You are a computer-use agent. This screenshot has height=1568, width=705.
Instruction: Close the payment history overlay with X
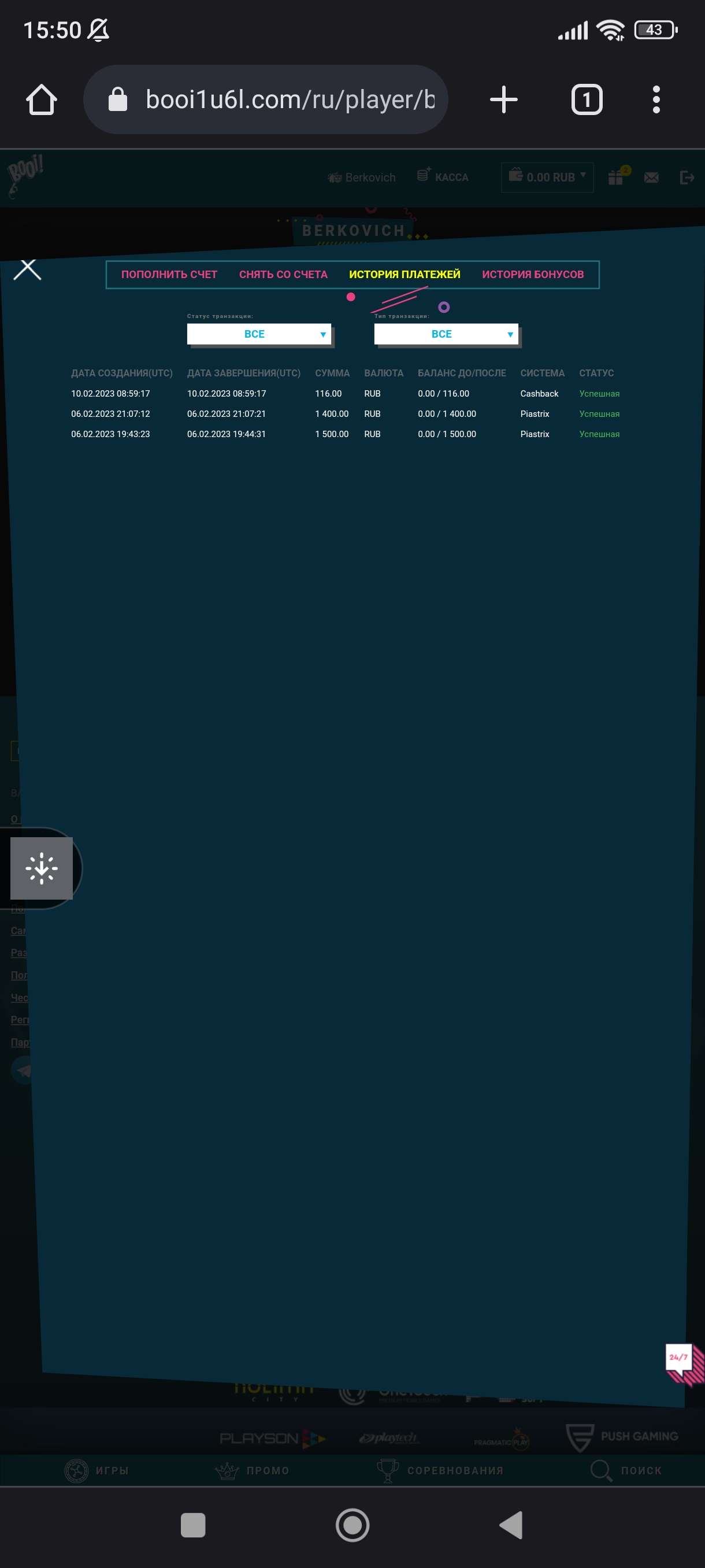click(x=27, y=268)
